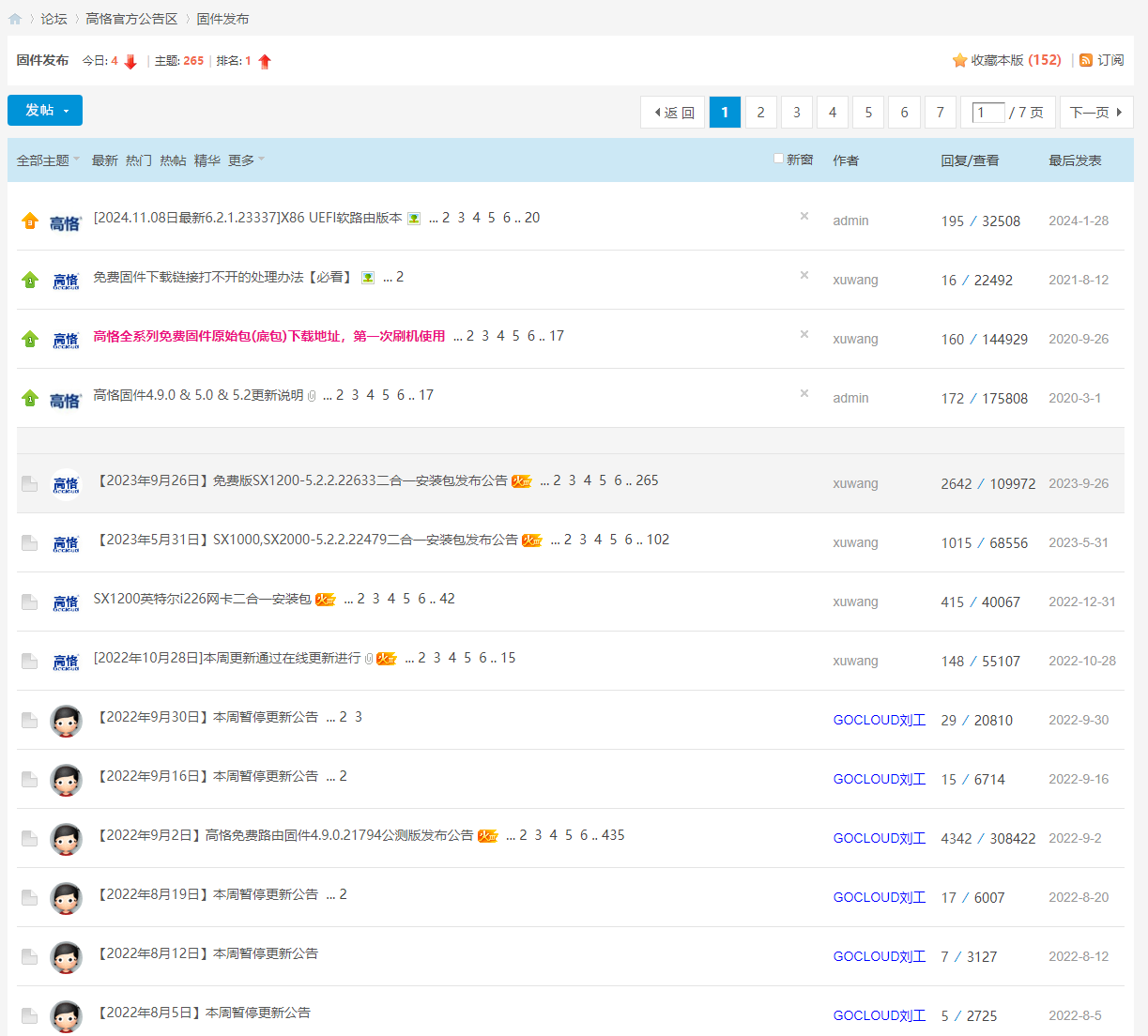The height and width of the screenshot is (1036, 1148).
Task: Hide the X86 UEFI pinned thread with X
Action: pyautogui.click(x=804, y=216)
